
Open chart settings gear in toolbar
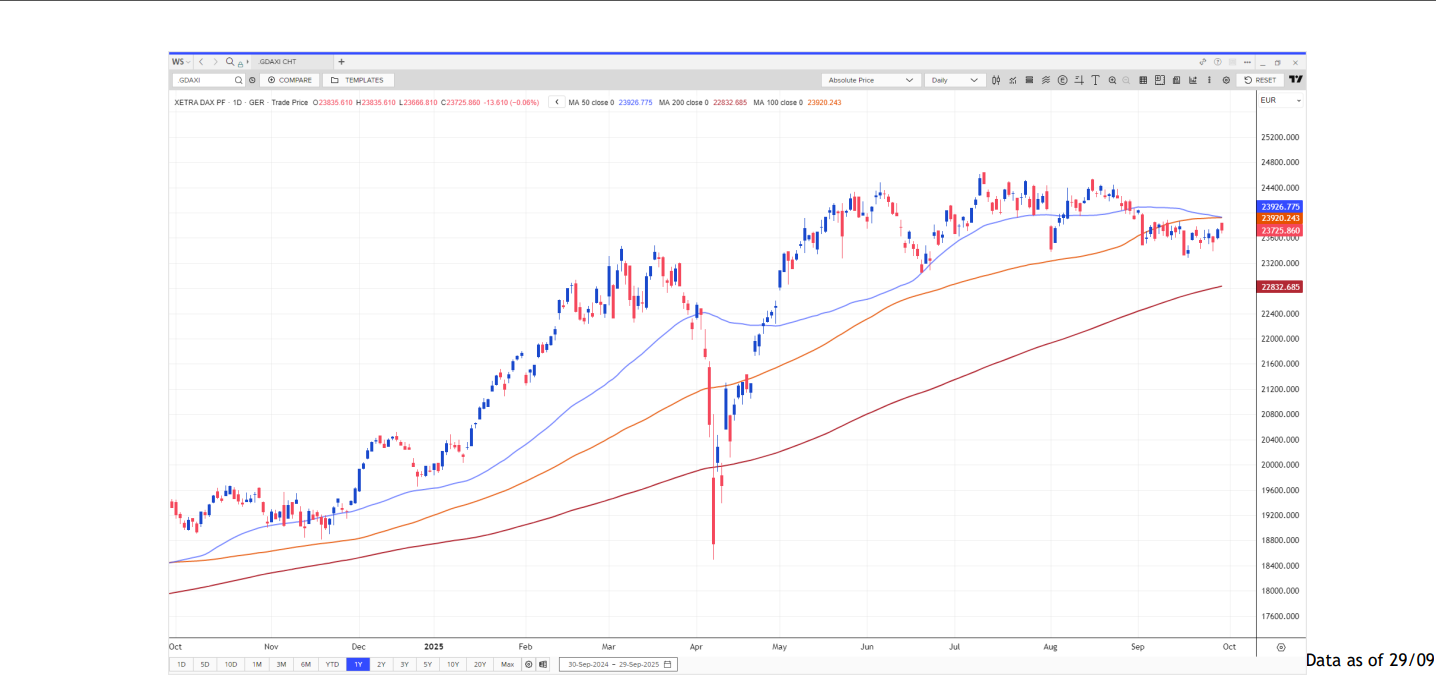[x=1226, y=80]
